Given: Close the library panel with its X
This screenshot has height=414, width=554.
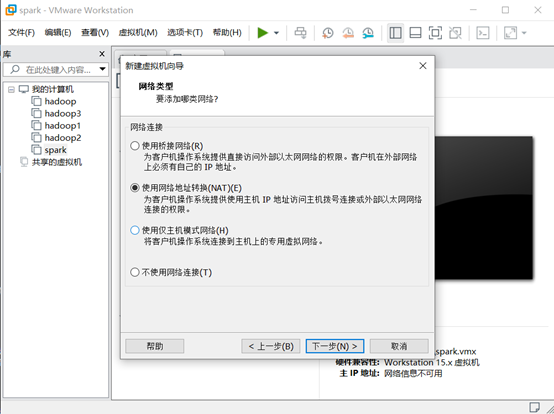Looking at the screenshot, I should [x=102, y=54].
